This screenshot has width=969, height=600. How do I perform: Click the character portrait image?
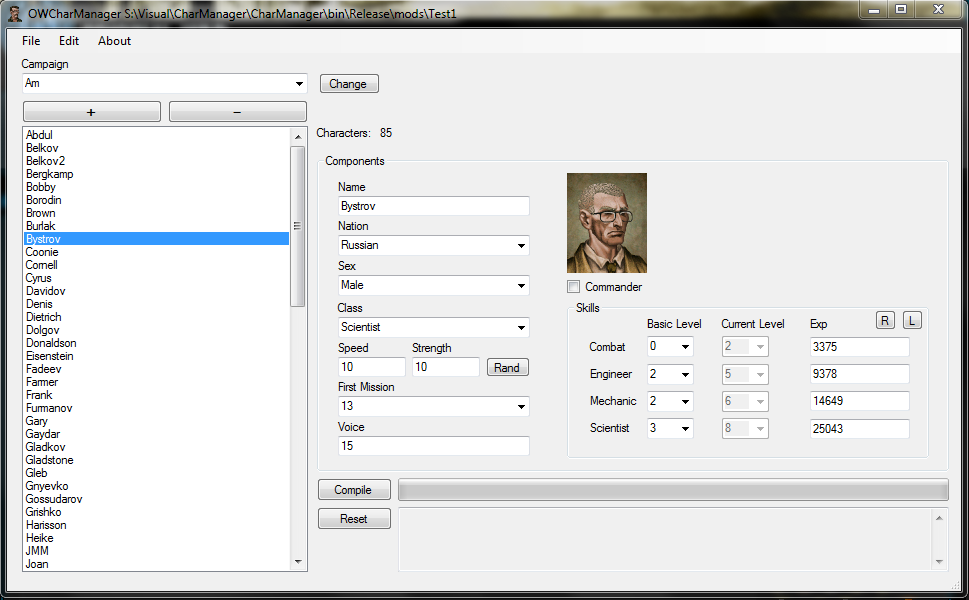[607, 223]
